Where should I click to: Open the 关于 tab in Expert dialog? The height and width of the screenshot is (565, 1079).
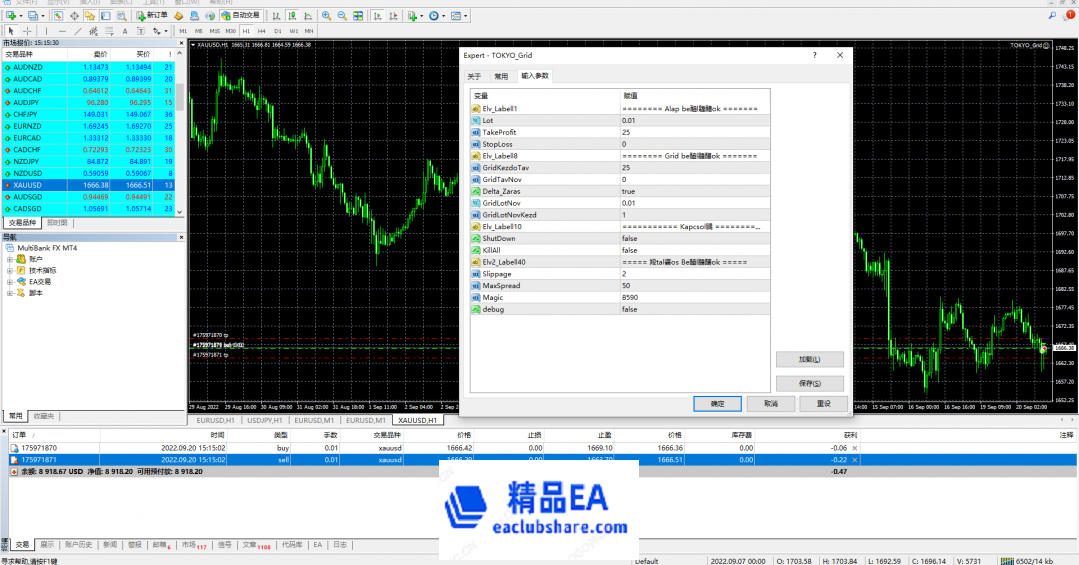coord(474,76)
